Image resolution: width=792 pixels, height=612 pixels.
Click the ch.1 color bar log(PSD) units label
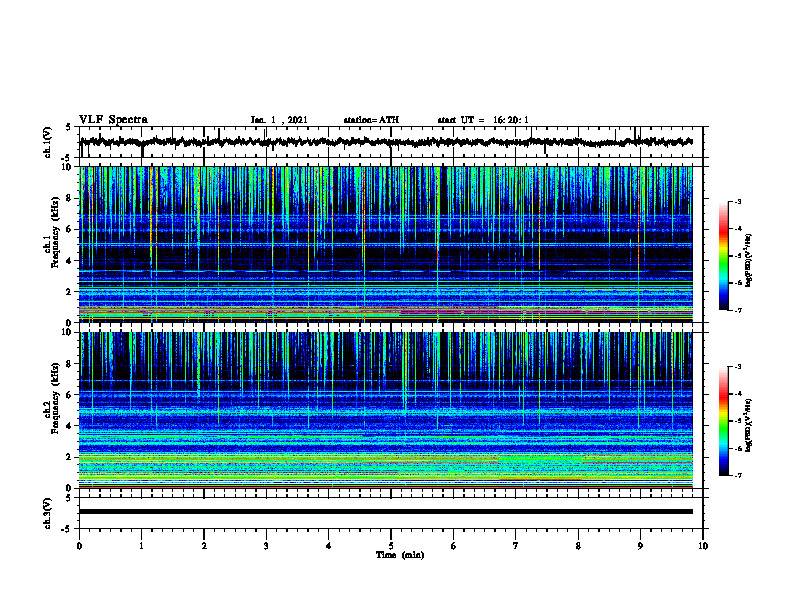pyautogui.click(x=749, y=261)
